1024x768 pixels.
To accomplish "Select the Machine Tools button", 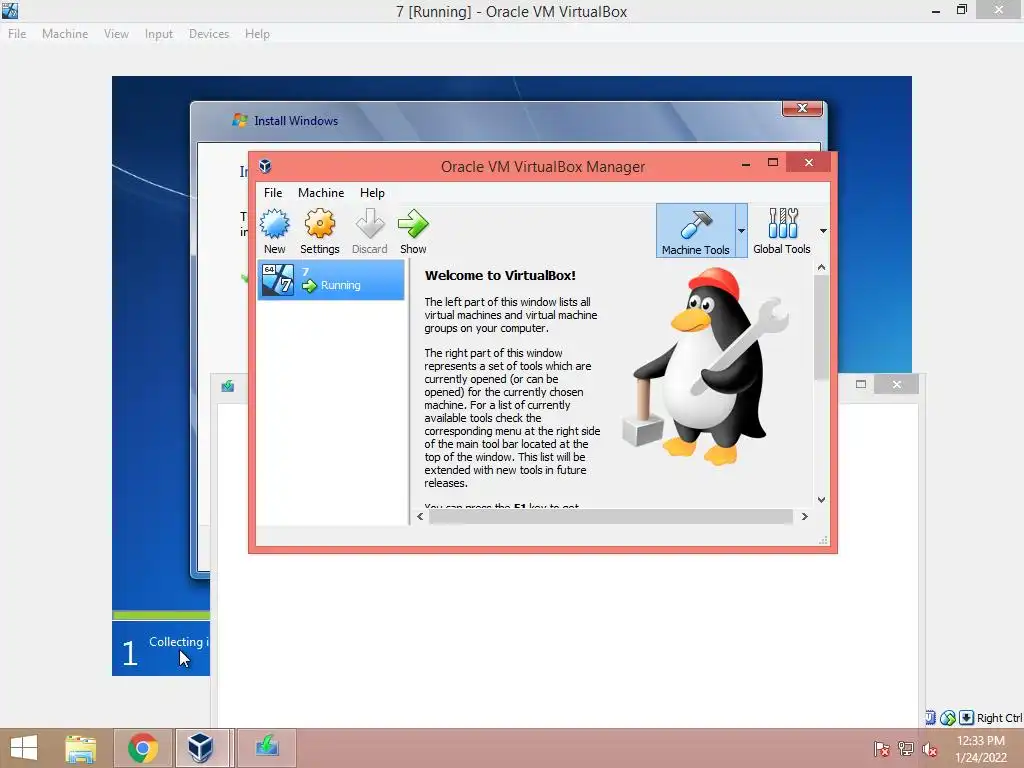I will [696, 231].
